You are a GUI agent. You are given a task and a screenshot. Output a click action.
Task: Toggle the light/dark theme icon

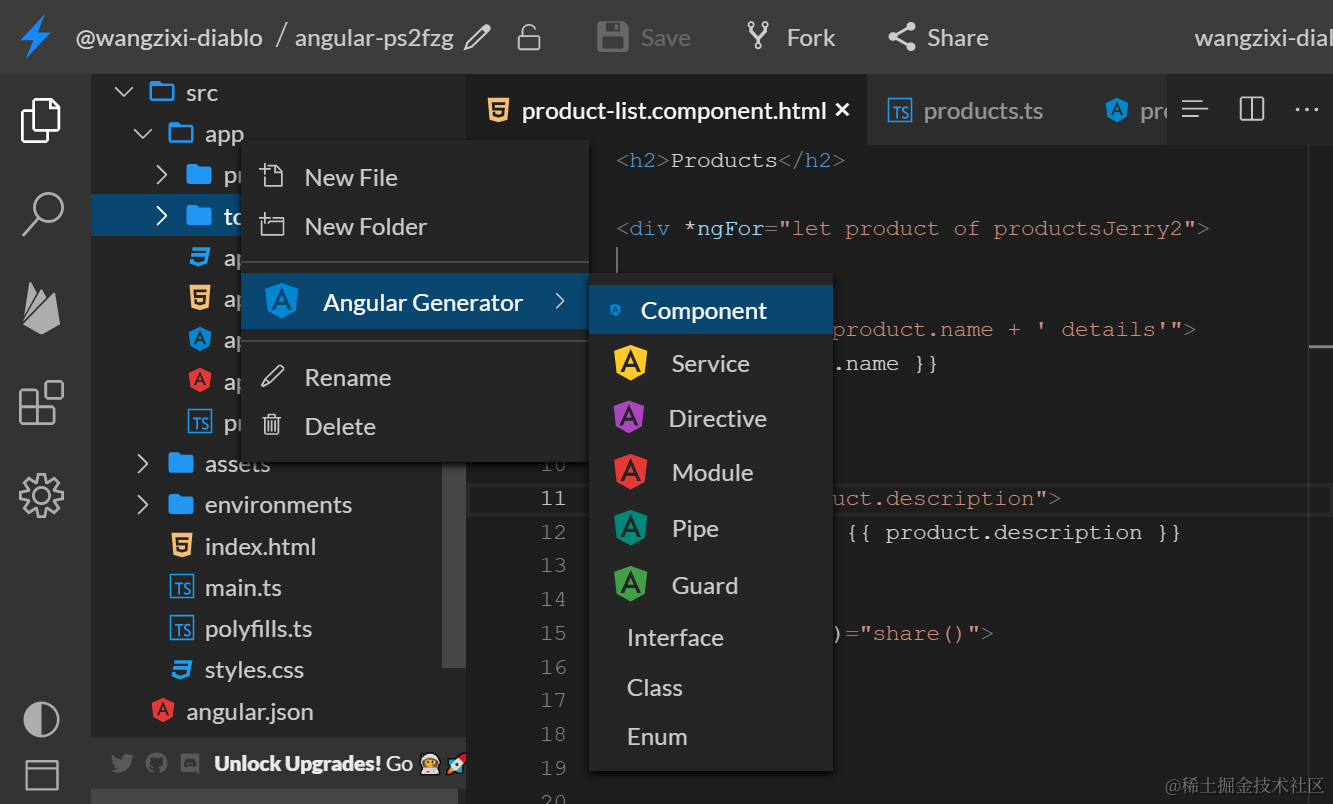[x=42, y=719]
